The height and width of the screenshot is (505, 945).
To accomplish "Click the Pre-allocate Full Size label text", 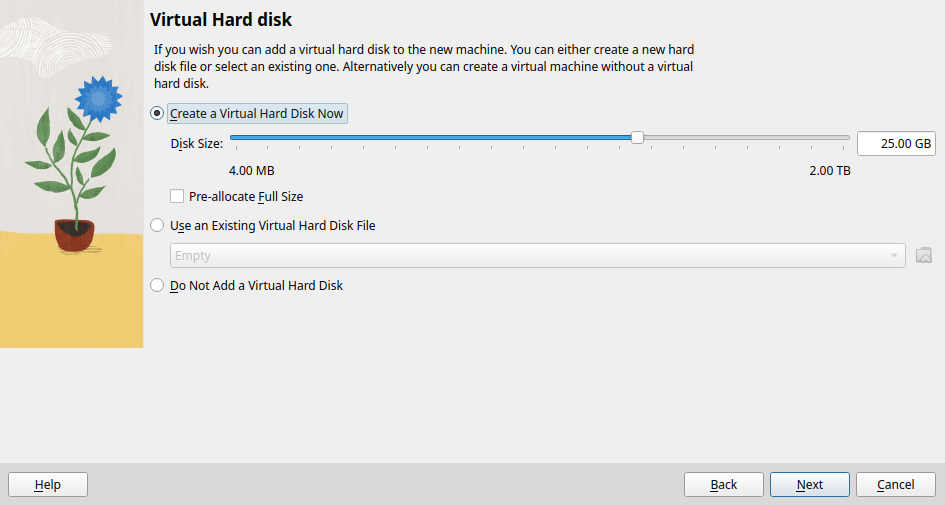I will 246,196.
